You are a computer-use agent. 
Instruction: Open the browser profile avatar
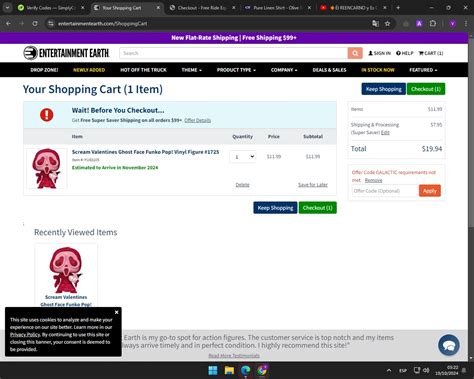click(x=452, y=23)
